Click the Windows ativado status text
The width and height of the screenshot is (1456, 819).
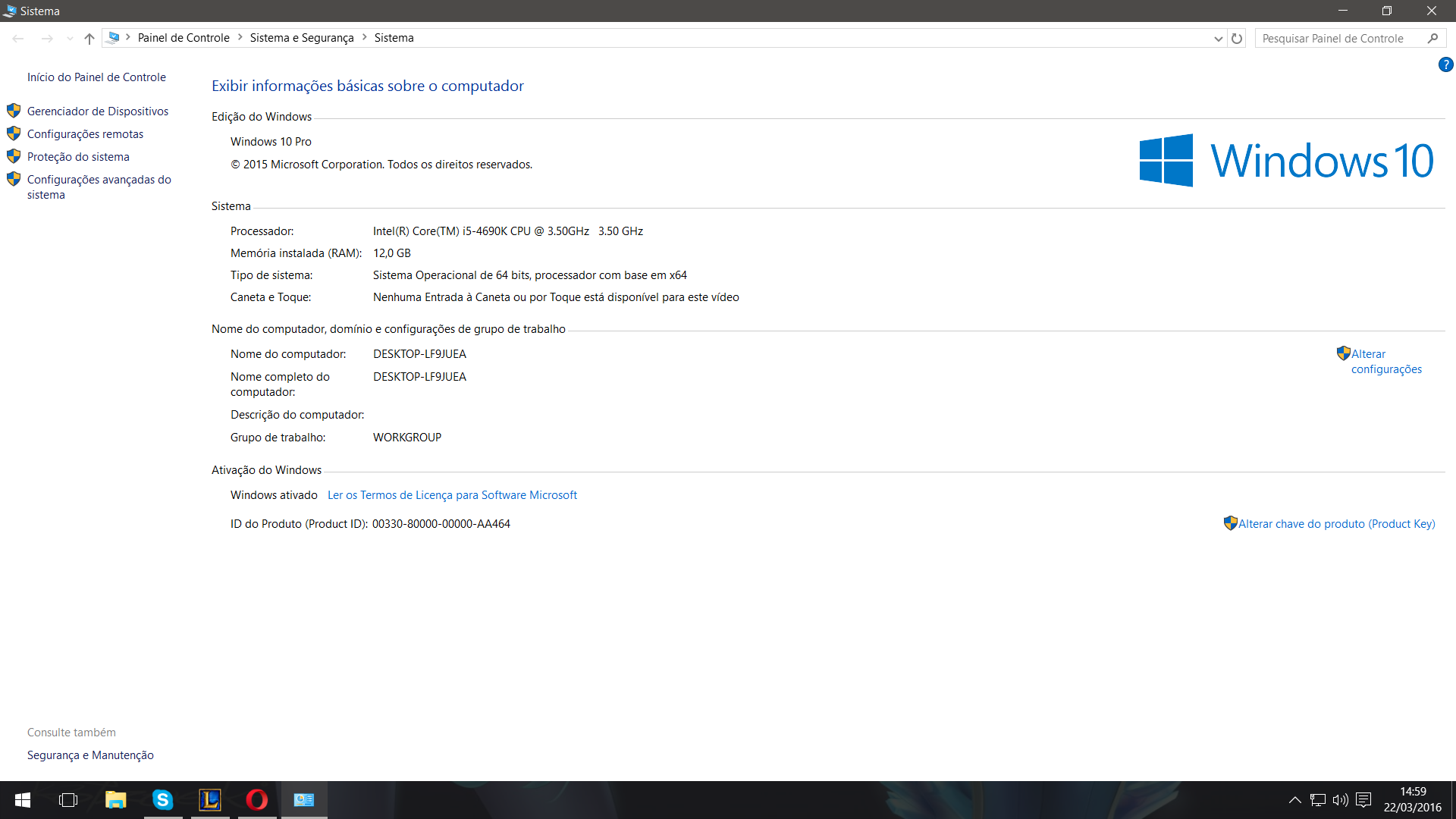tap(274, 494)
